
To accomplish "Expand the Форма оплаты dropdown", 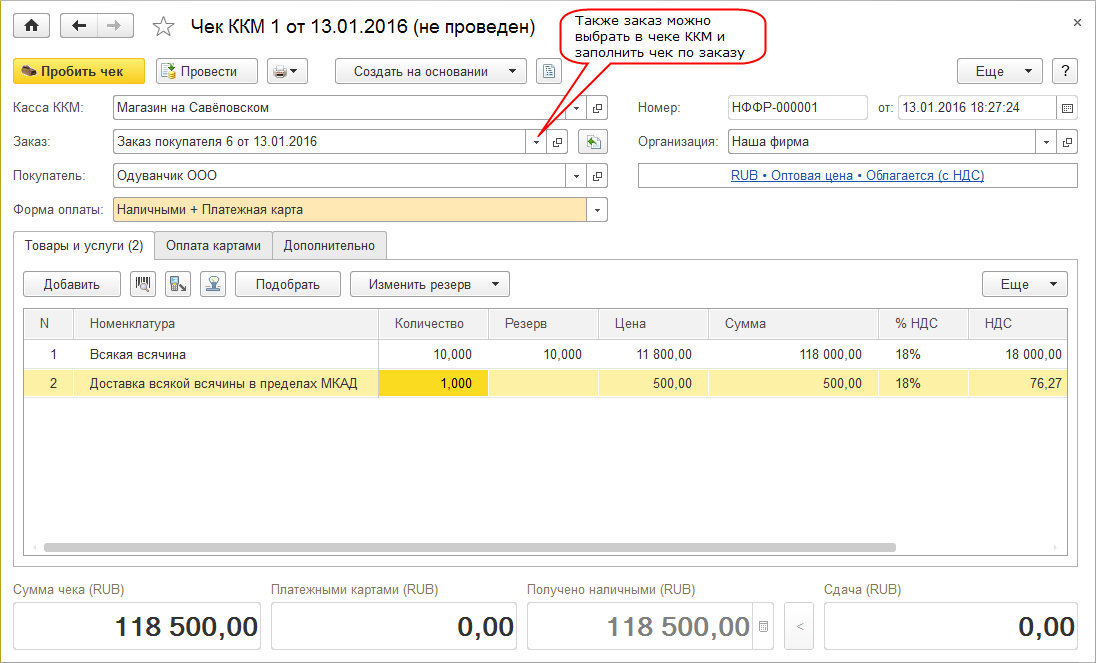I will tap(598, 210).
